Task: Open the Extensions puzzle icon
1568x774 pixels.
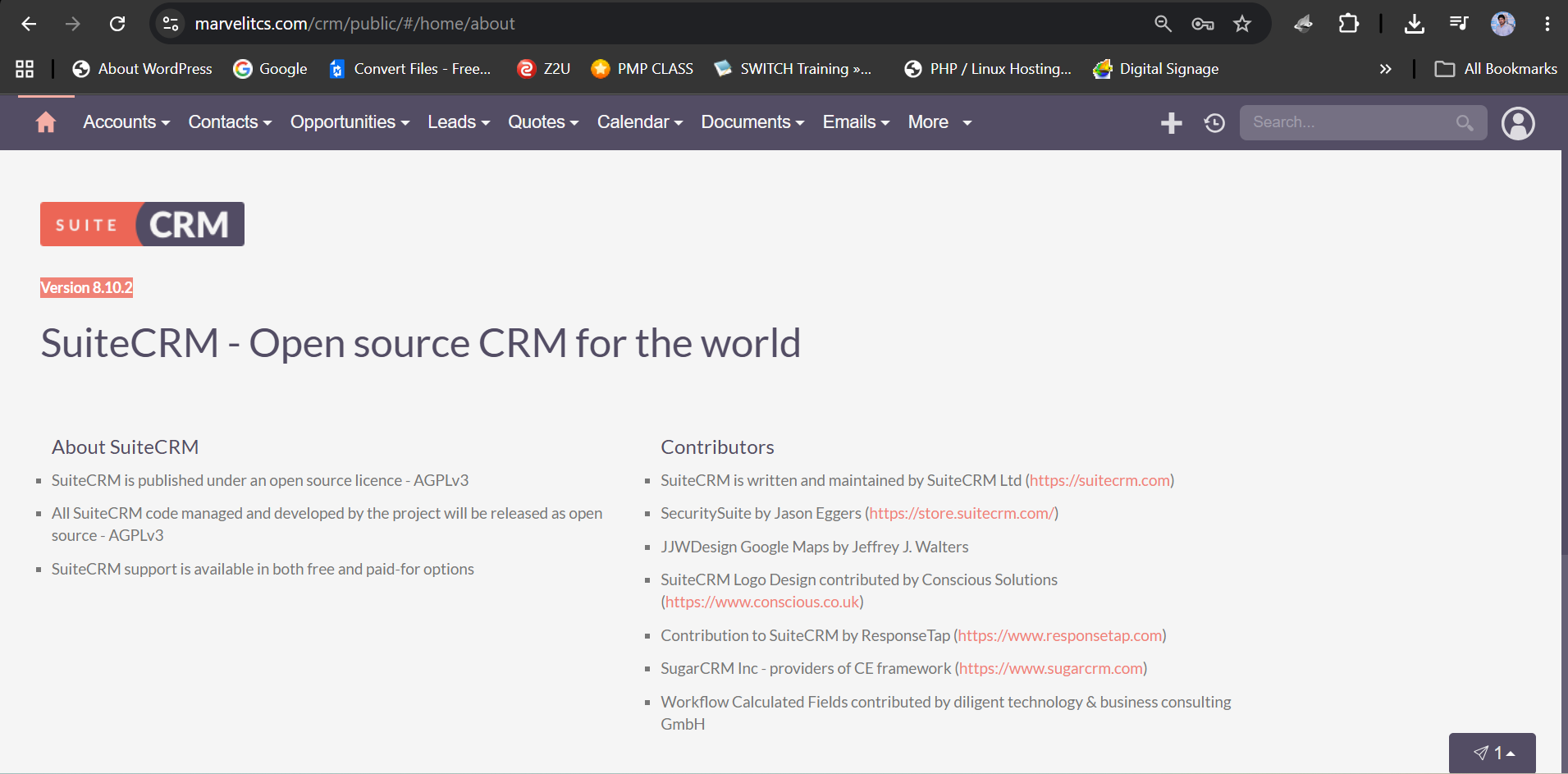Action: pos(1349,24)
